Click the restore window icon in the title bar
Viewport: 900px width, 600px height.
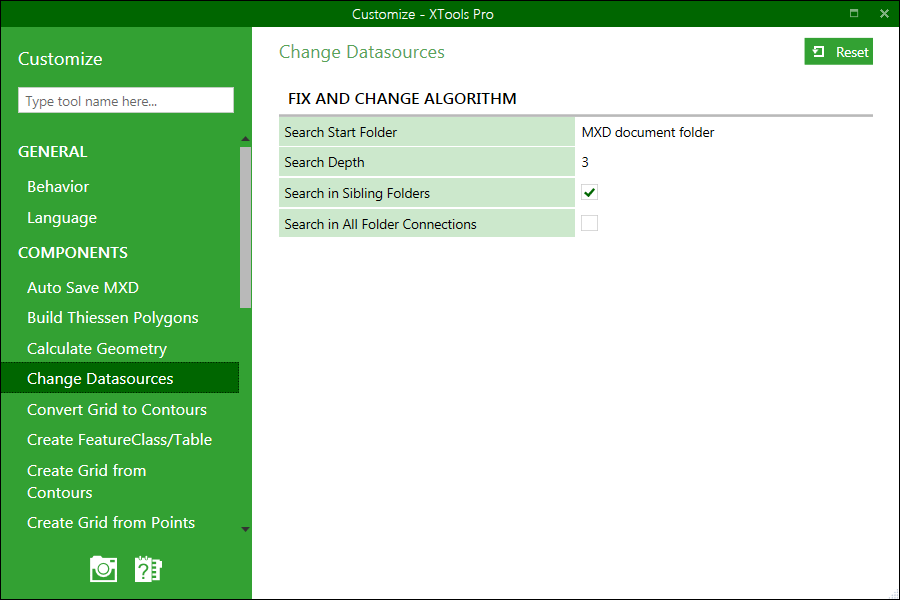tap(856, 13)
